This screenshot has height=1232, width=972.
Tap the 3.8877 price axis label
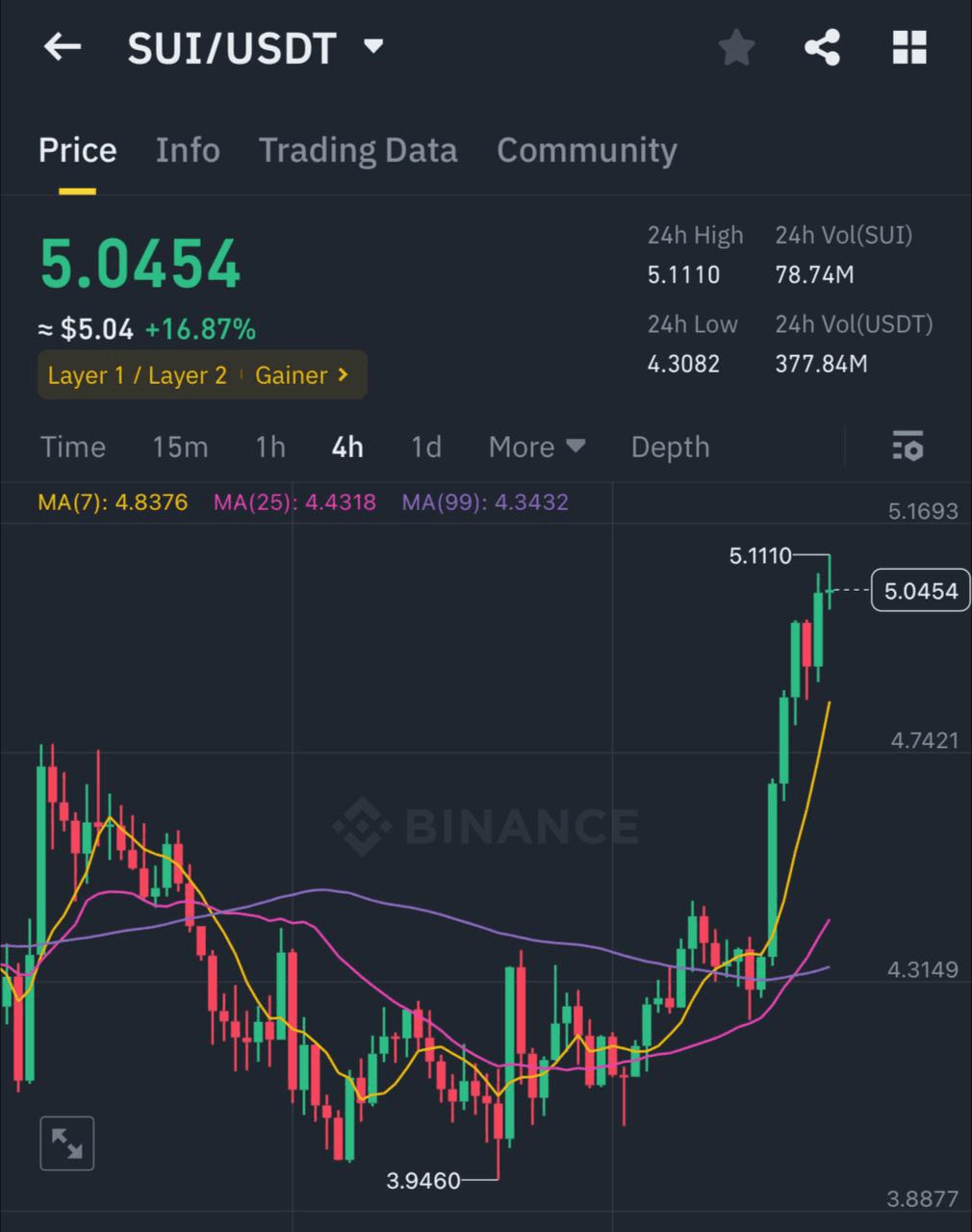(x=923, y=1198)
